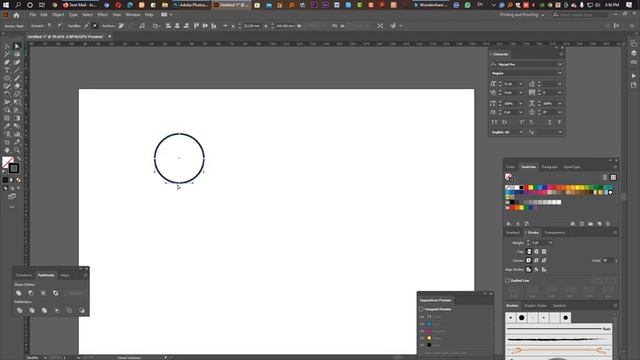The image size is (640, 360).
Task: Toggle visibility of Yellow separation
Action: [422, 338]
